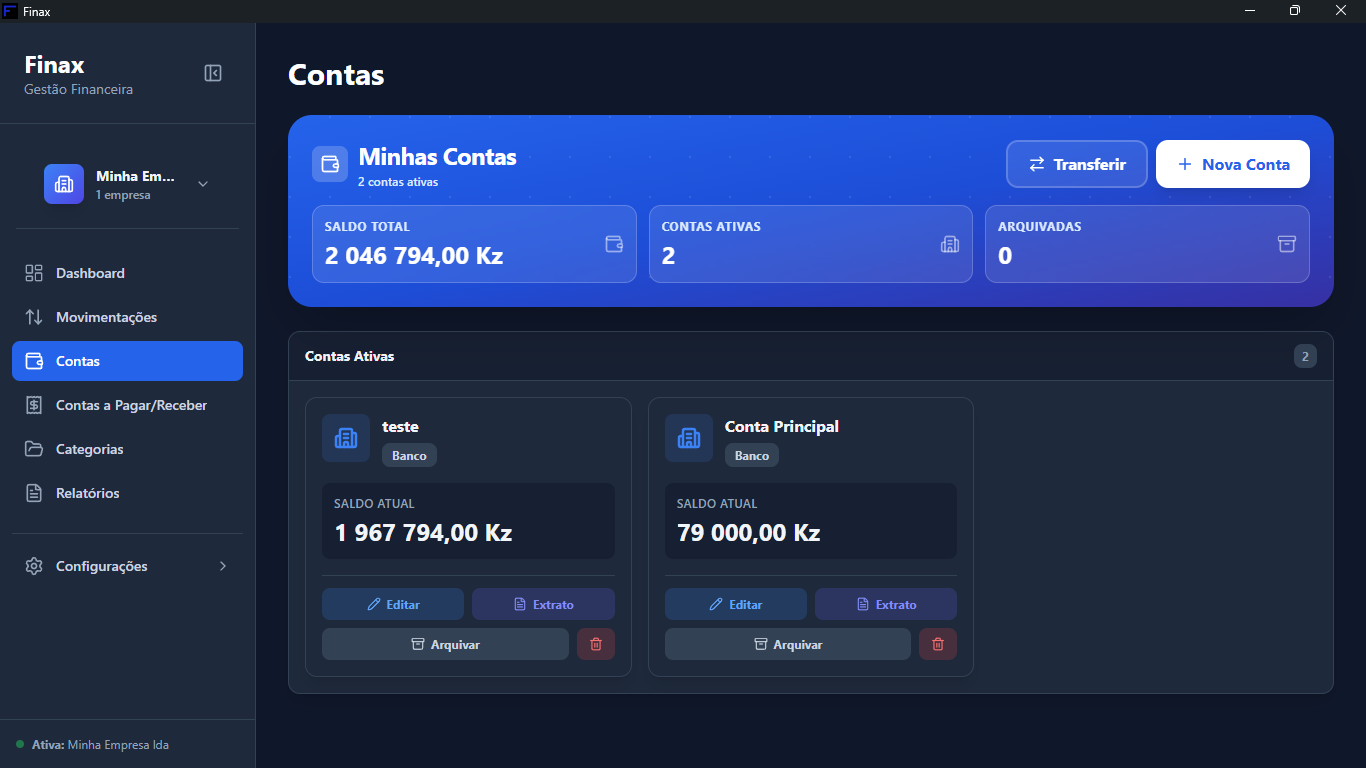Open the Dashboard page
The height and width of the screenshot is (768, 1366).
click(127, 273)
